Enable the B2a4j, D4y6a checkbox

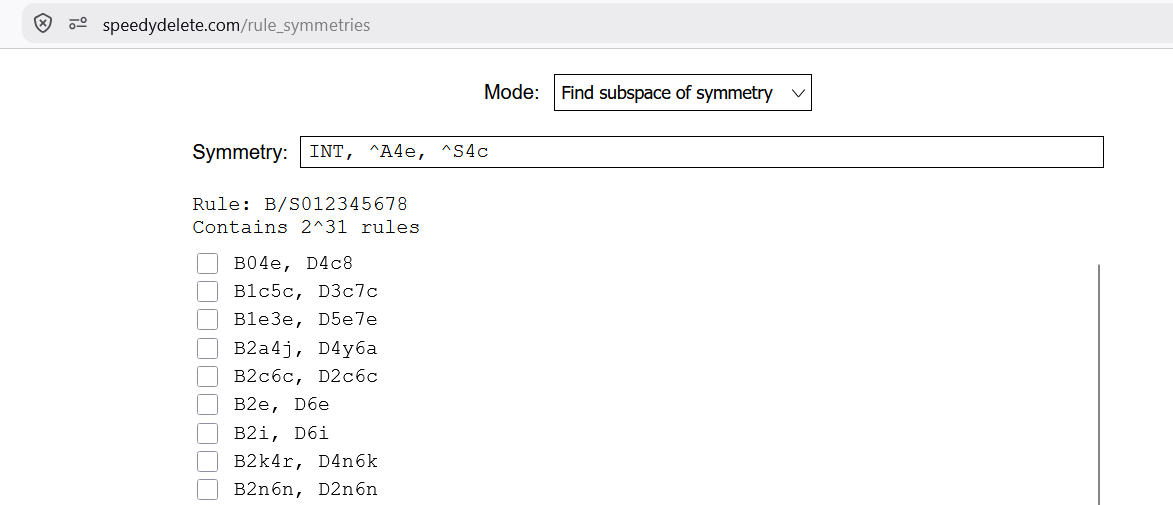coord(207,349)
